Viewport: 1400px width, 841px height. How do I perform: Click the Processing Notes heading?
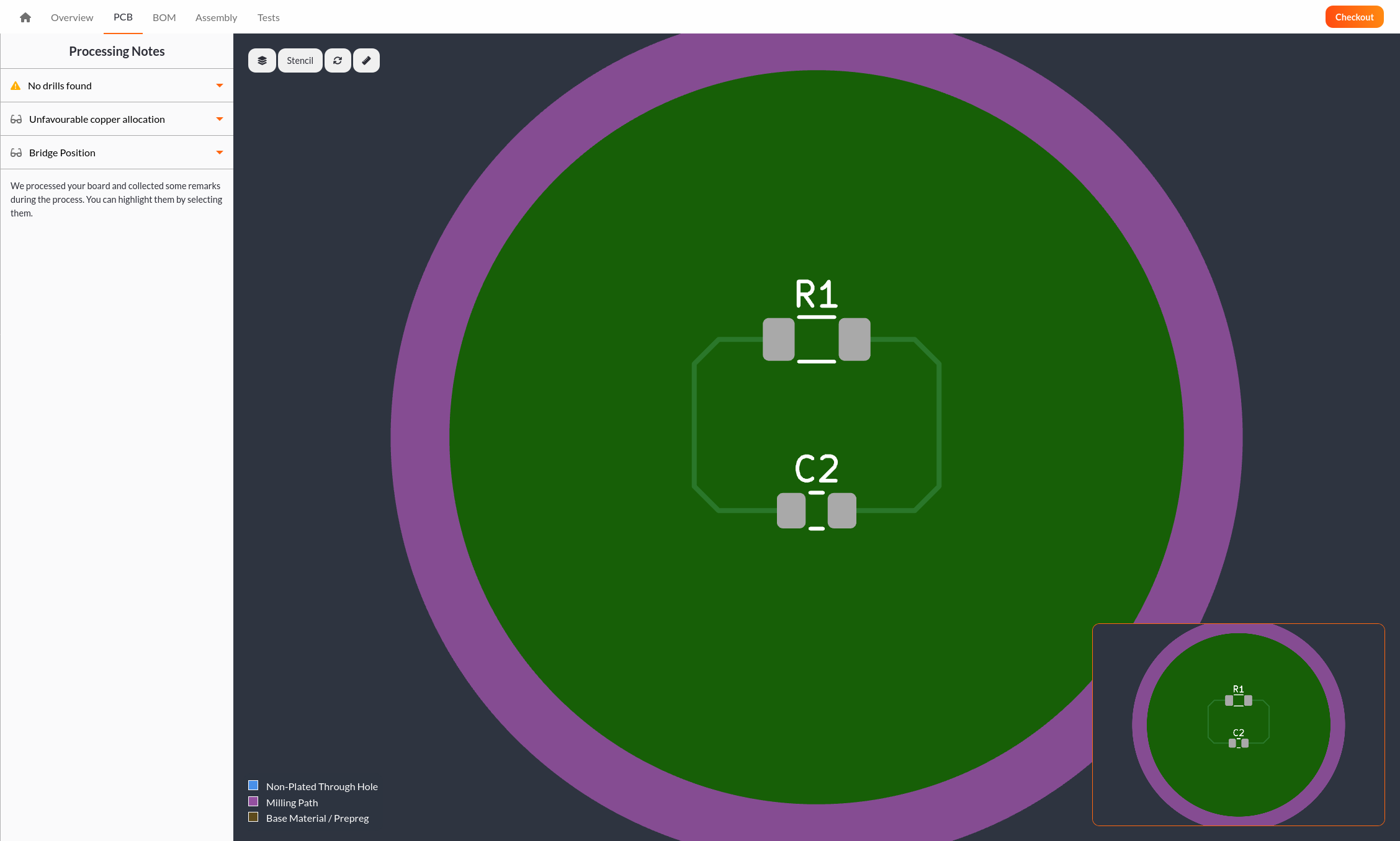pyautogui.click(x=117, y=51)
